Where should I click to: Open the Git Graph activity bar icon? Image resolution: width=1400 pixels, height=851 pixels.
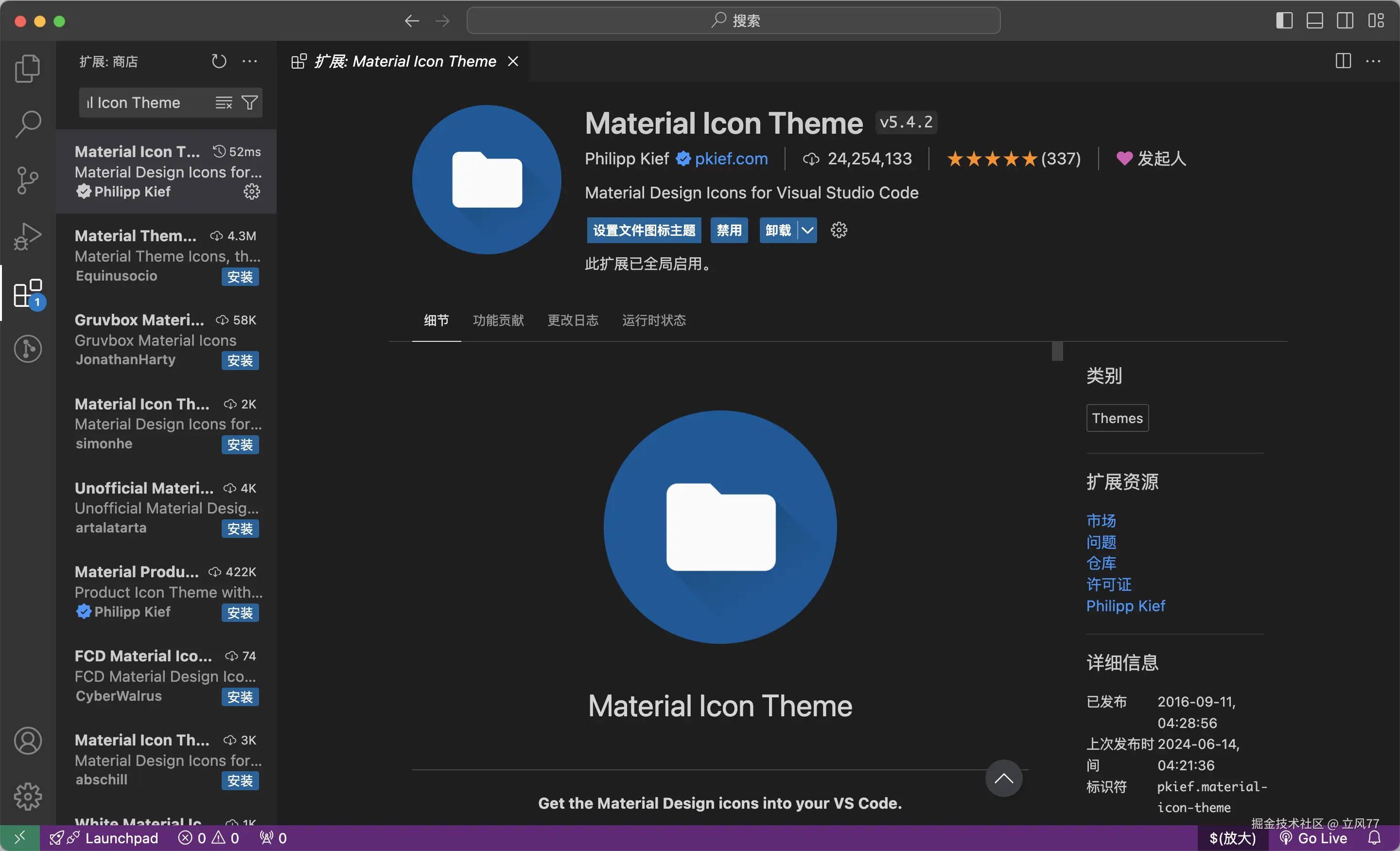coord(27,349)
